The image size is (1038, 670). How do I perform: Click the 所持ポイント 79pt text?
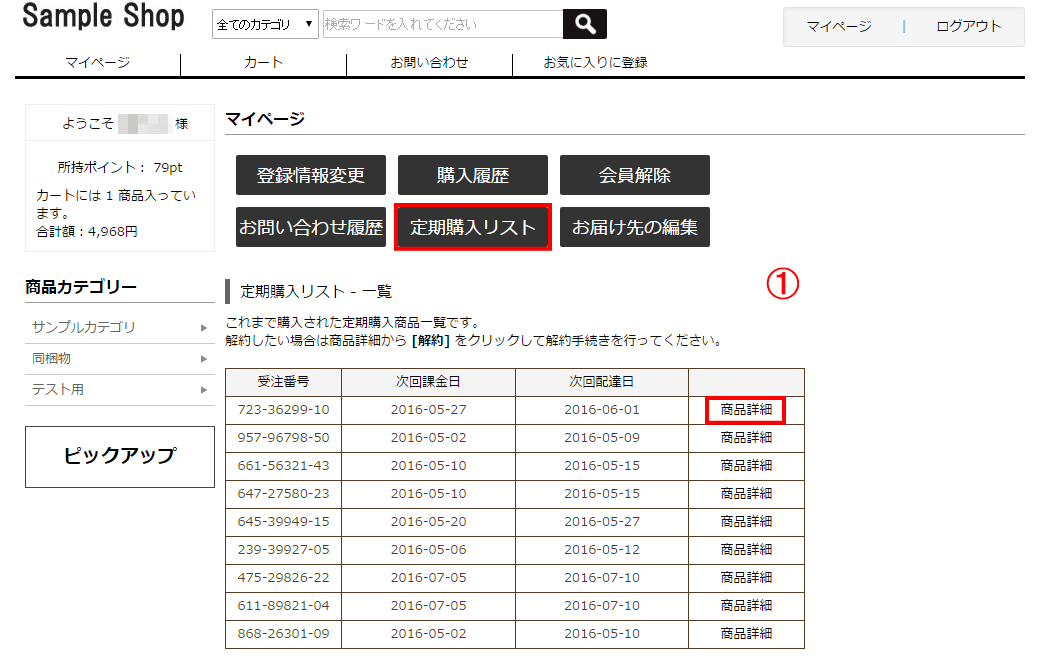pos(120,168)
